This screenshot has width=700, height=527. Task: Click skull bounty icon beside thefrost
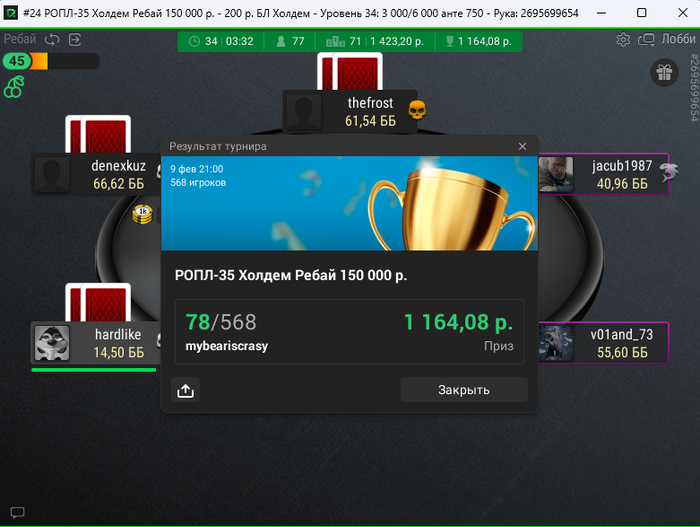(417, 110)
